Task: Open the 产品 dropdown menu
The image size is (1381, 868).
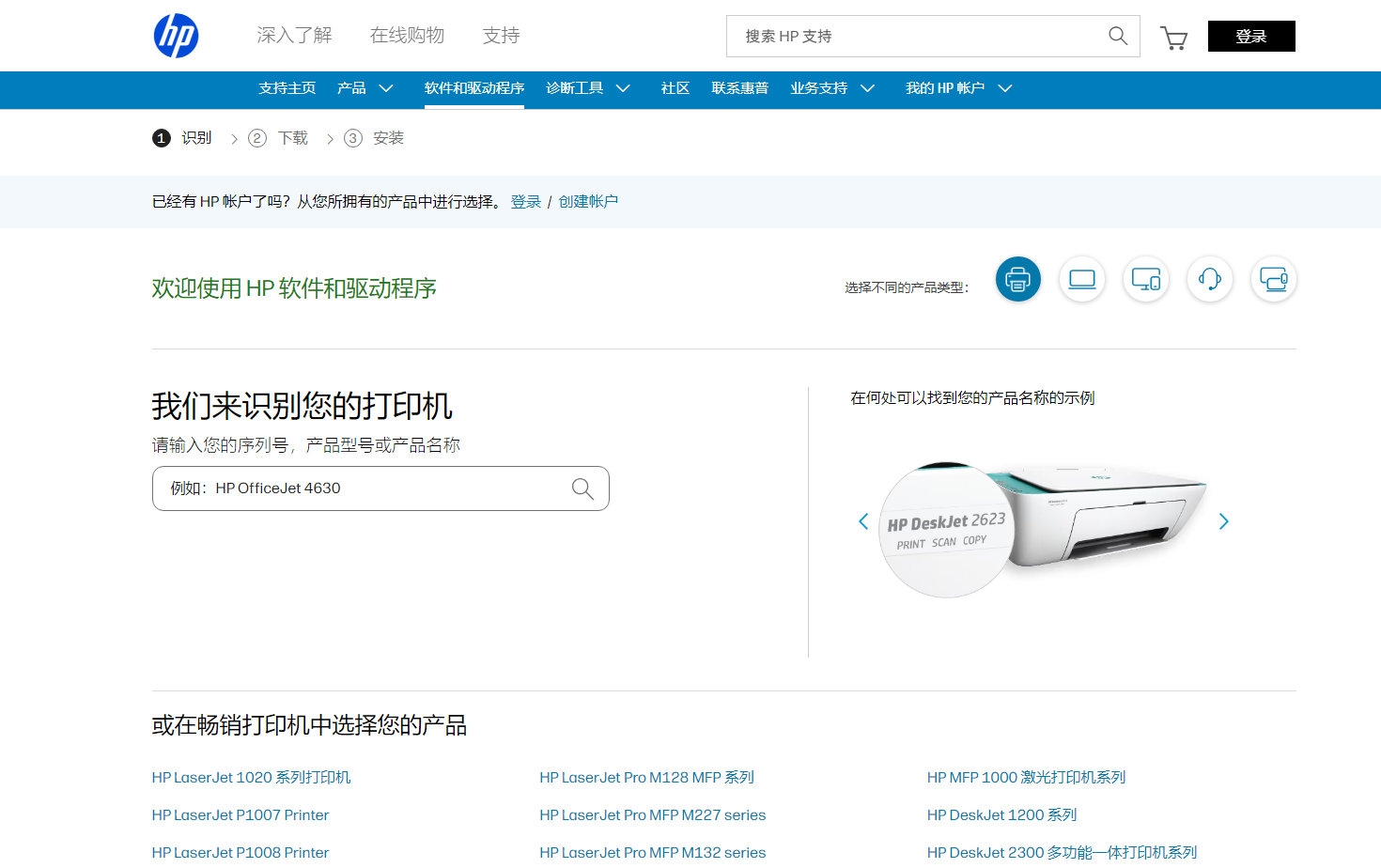Action: 365,87
